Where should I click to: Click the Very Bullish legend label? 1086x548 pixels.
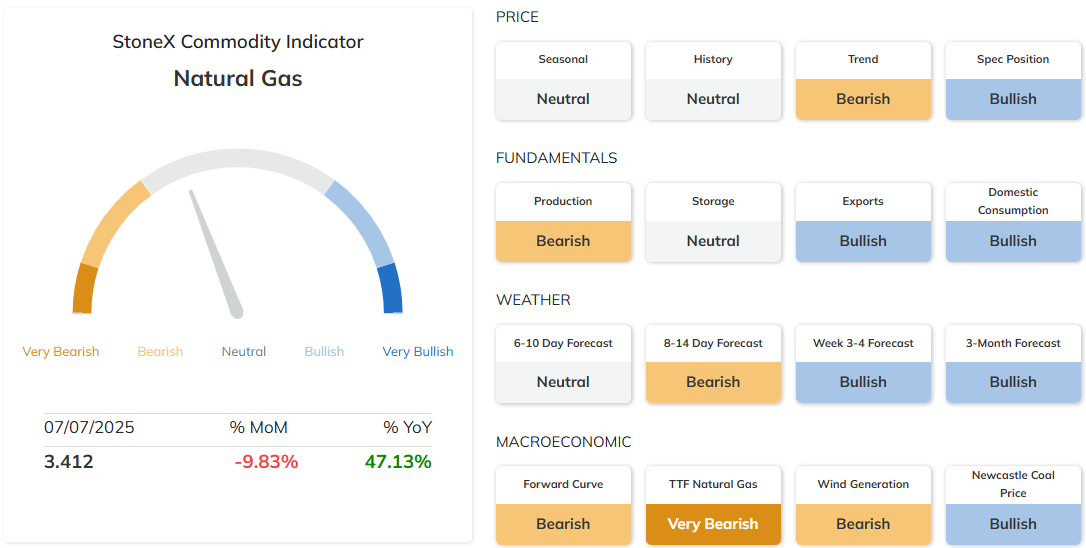point(418,351)
